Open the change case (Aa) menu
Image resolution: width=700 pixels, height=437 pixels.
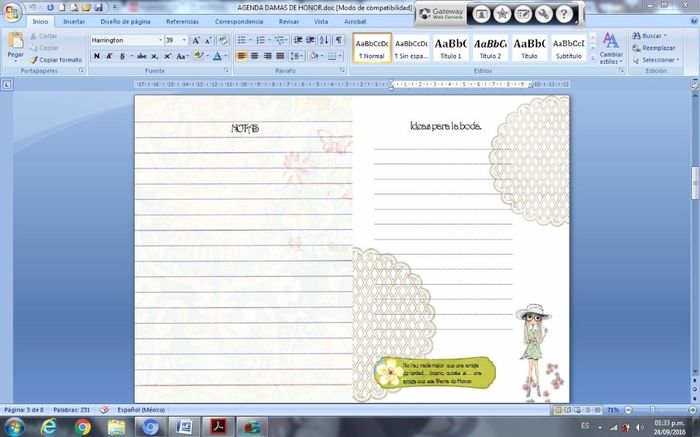(181, 56)
